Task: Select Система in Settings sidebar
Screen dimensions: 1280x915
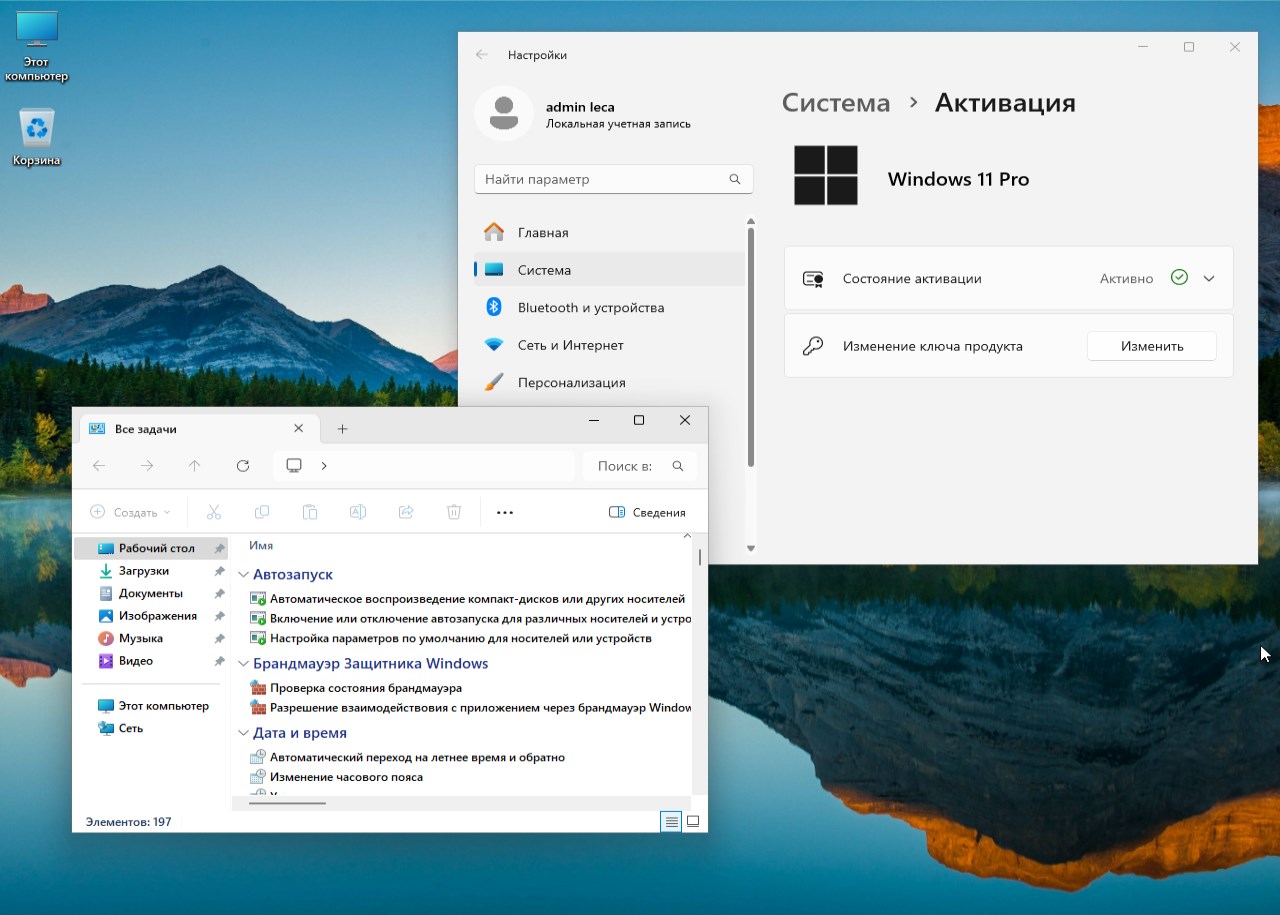Action: 609,270
